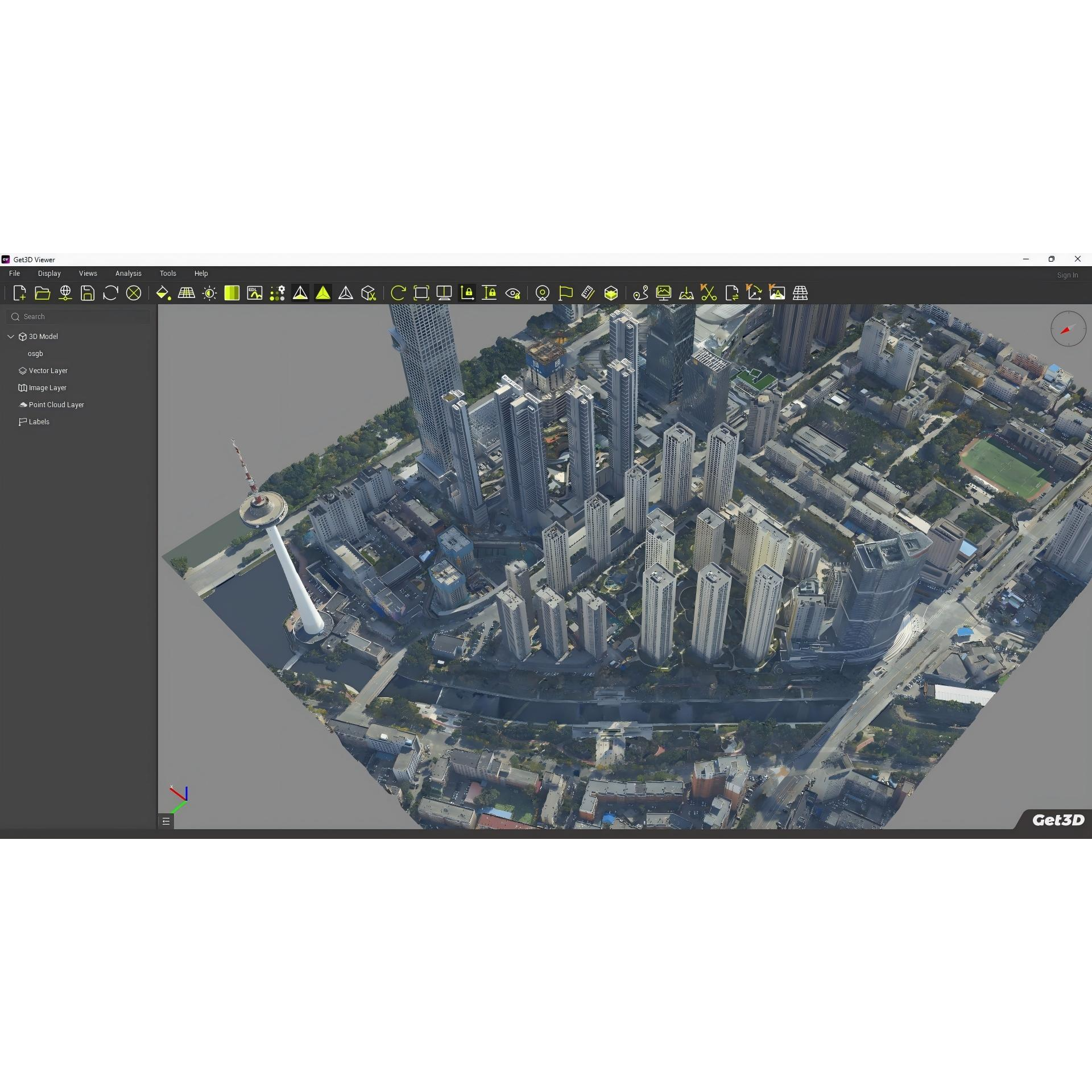The height and width of the screenshot is (1092, 1092).
Task: Click the green rotate arrow icon
Action: (398, 293)
